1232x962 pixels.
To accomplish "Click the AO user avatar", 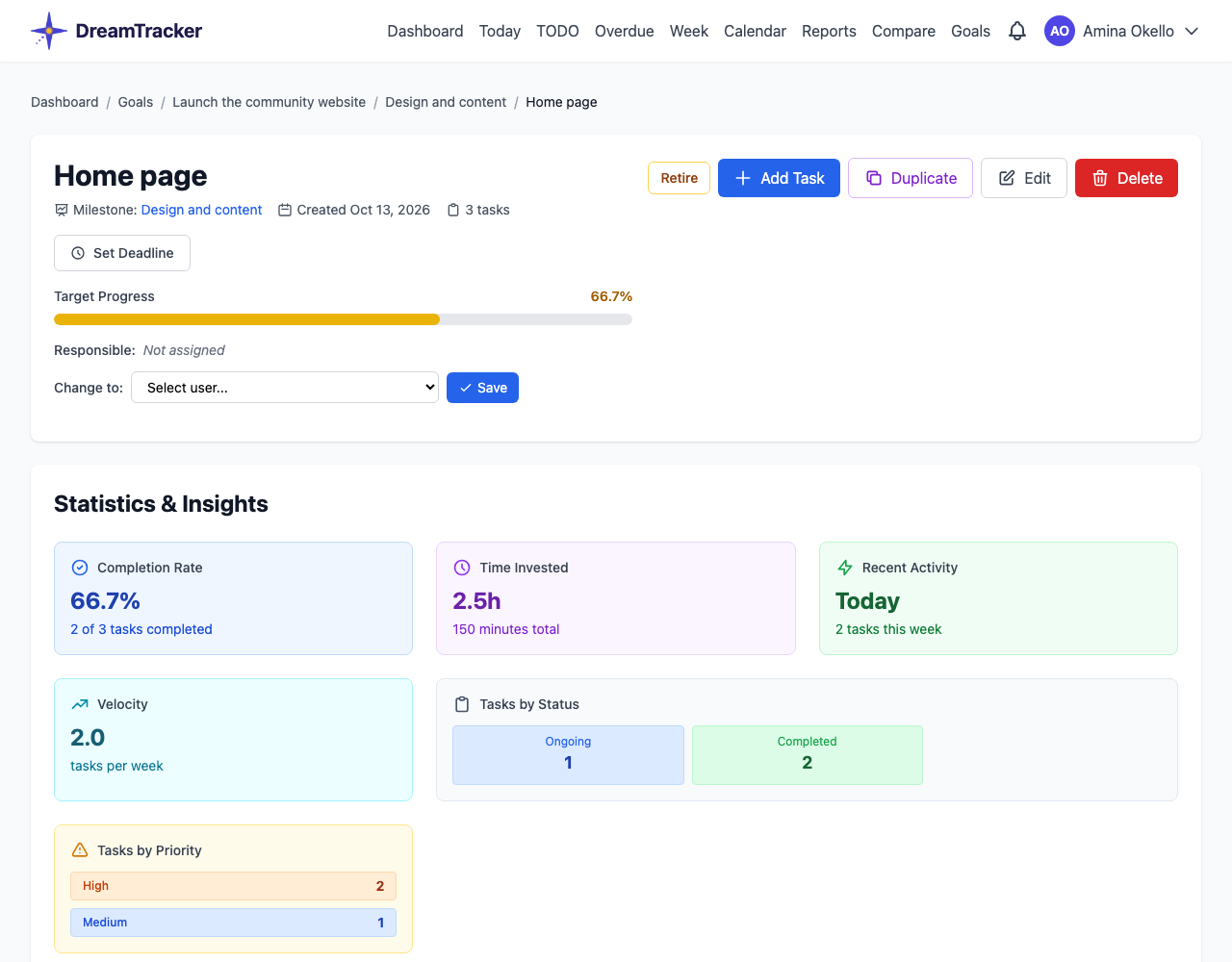I will tap(1060, 31).
